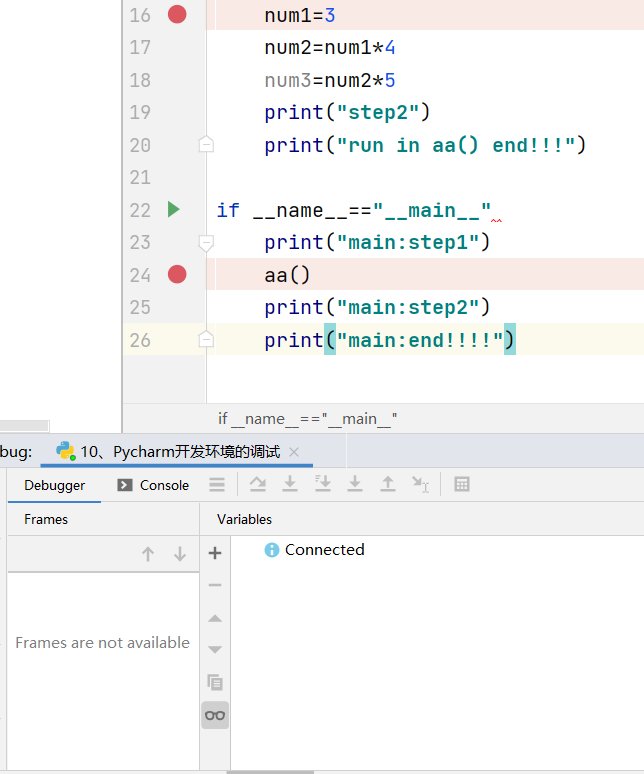Click the Step Into debugger icon

coord(290,484)
